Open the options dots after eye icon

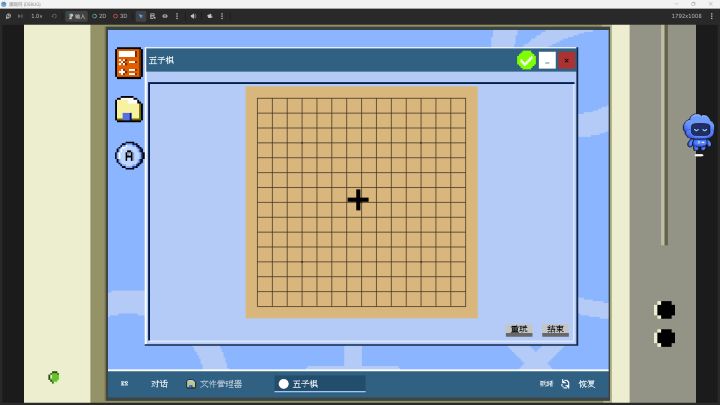click(x=177, y=16)
